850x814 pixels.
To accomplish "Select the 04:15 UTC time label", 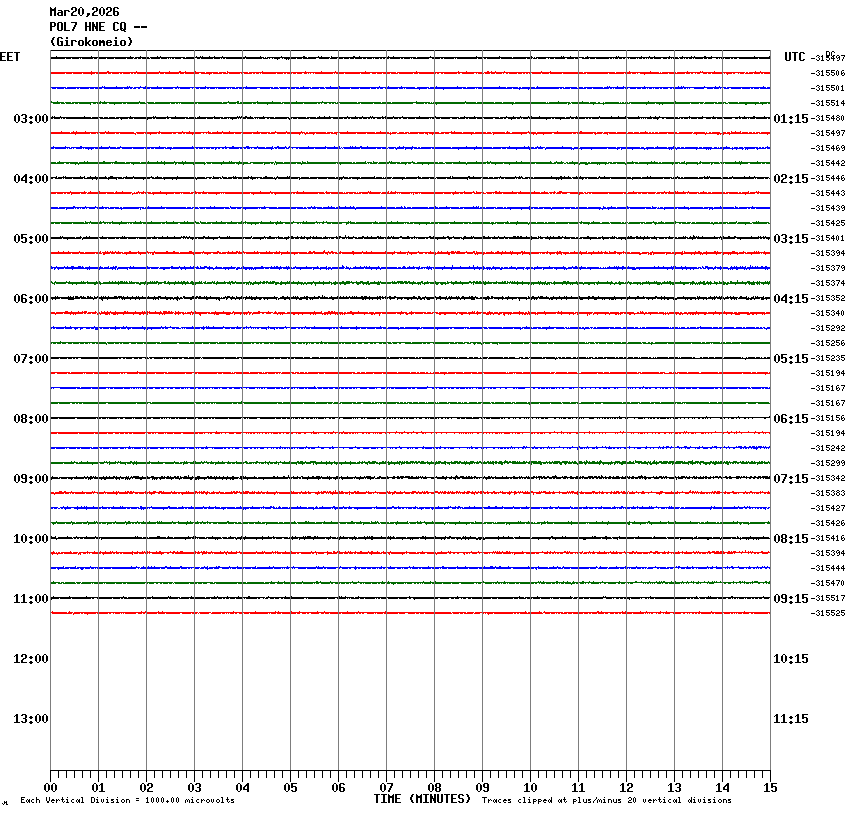I will (x=790, y=299).
